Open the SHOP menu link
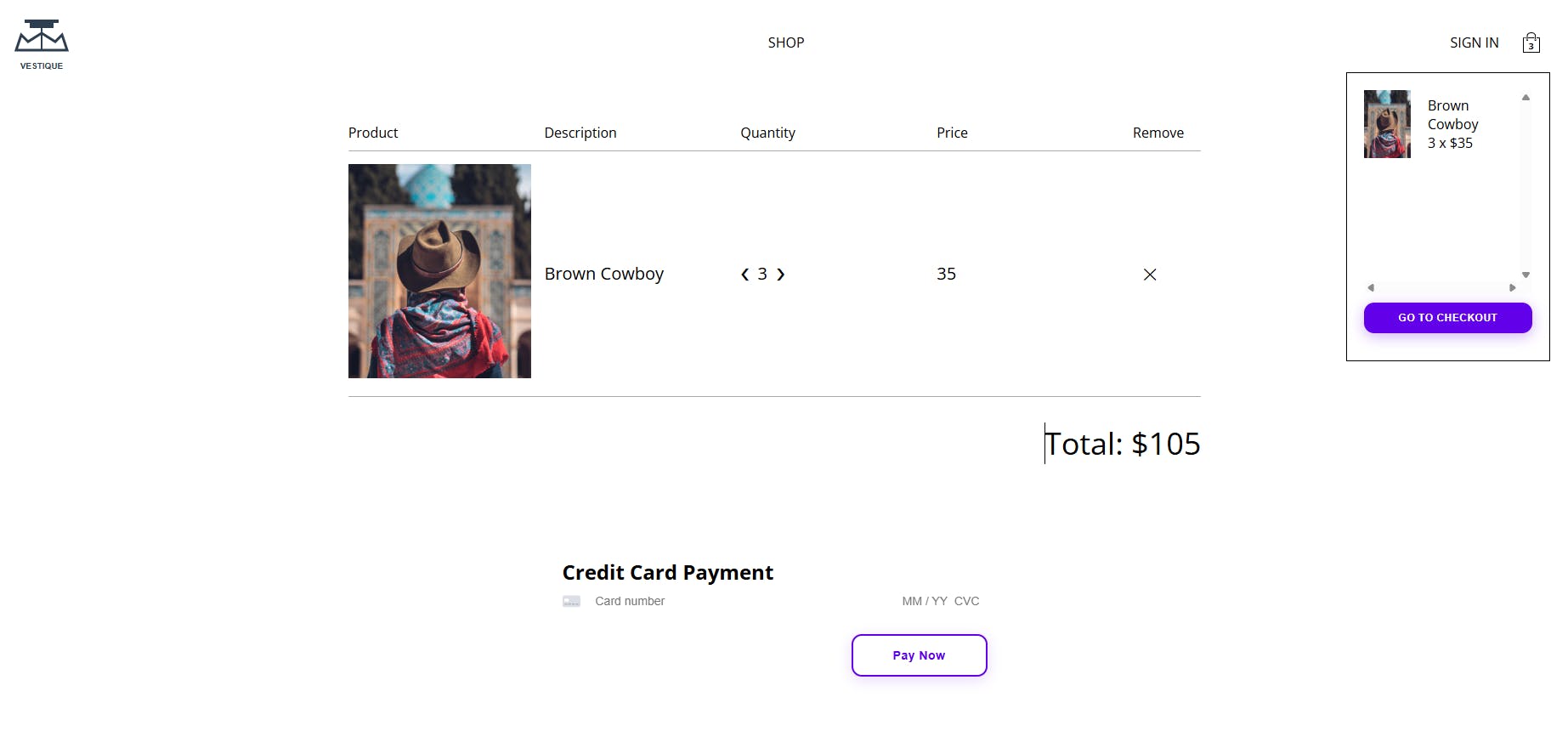Screen dimensions: 1568x731 785,42
